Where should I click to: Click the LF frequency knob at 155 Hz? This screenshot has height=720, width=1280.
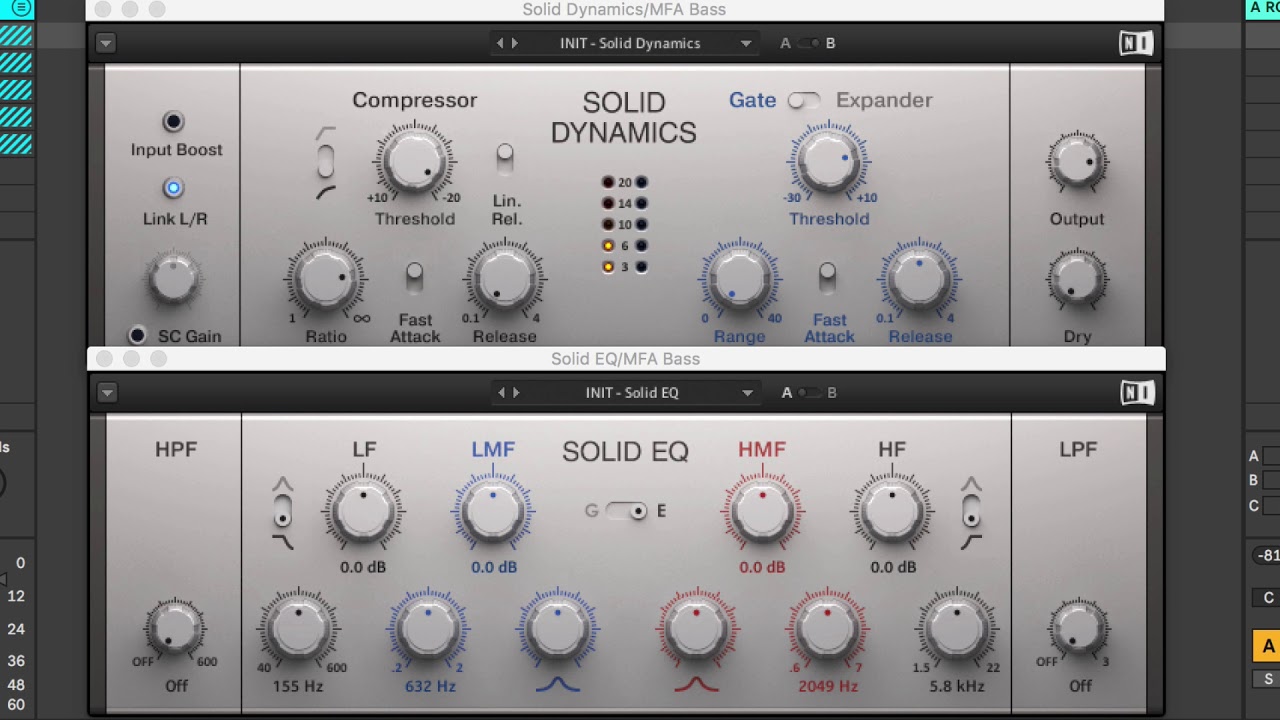tap(299, 629)
